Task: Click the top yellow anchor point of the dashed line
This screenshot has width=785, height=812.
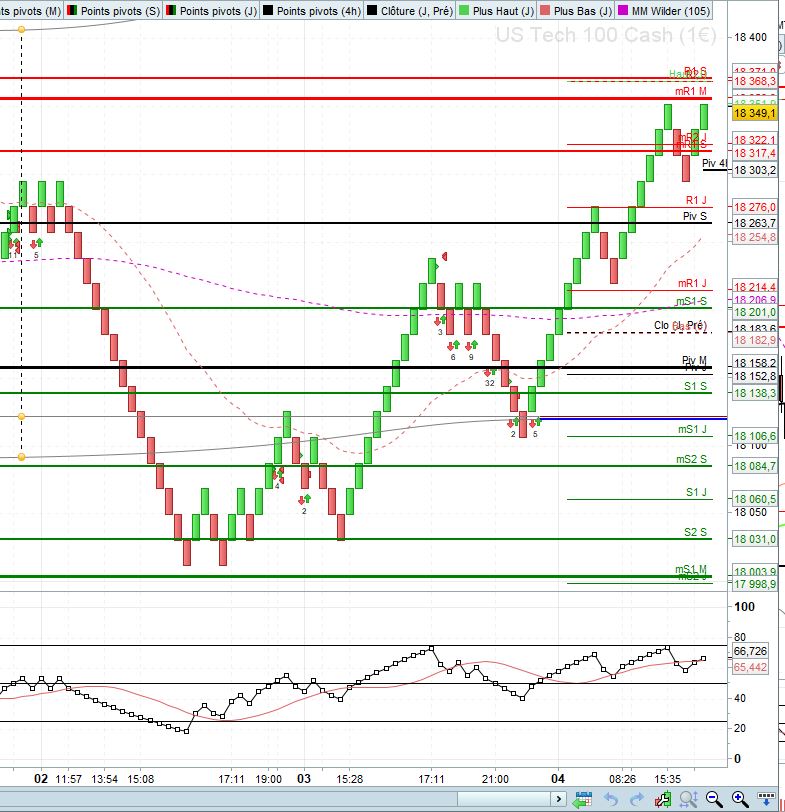Action: pos(21,30)
